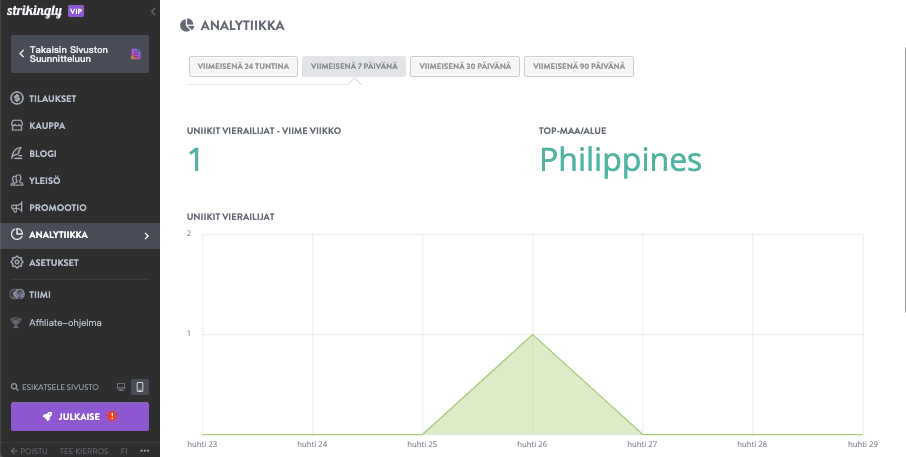Open the FI language selector
Image resolution: width=906 pixels, height=457 pixels.
click(x=125, y=451)
